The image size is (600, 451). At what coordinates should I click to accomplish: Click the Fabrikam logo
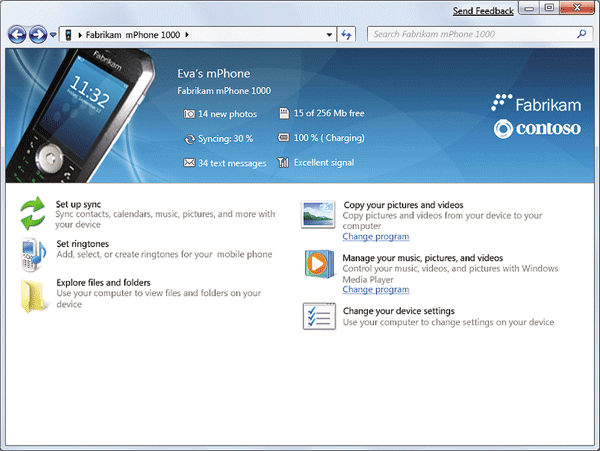pyautogui.click(x=536, y=103)
